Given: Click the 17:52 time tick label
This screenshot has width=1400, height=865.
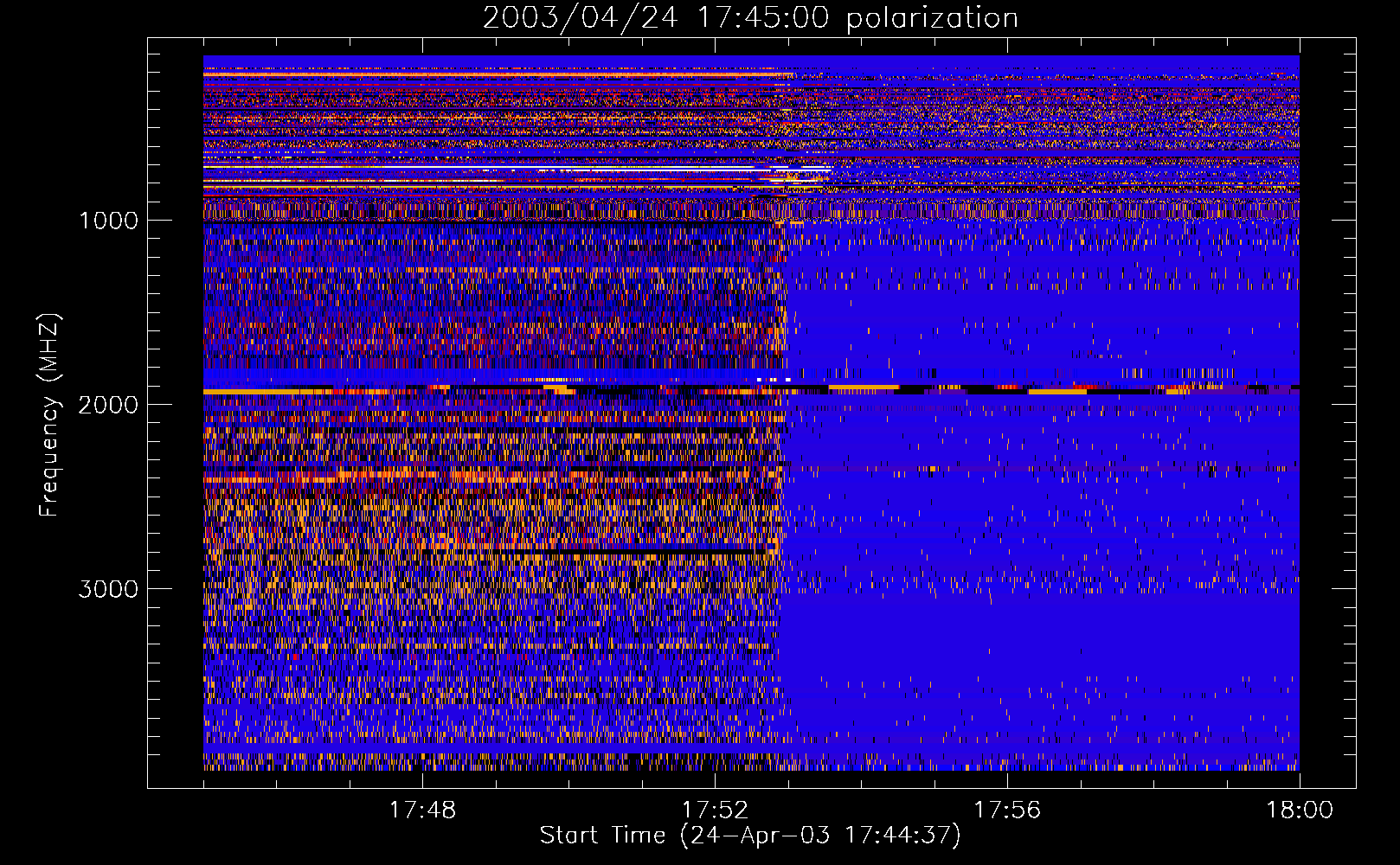Looking at the screenshot, I should (715, 811).
